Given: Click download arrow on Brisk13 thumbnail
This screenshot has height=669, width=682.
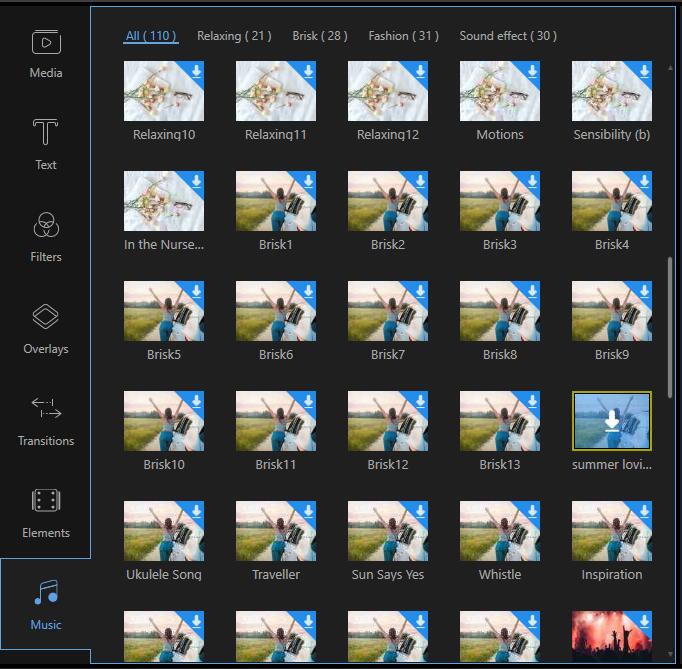Looking at the screenshot, I should [532, 401].
